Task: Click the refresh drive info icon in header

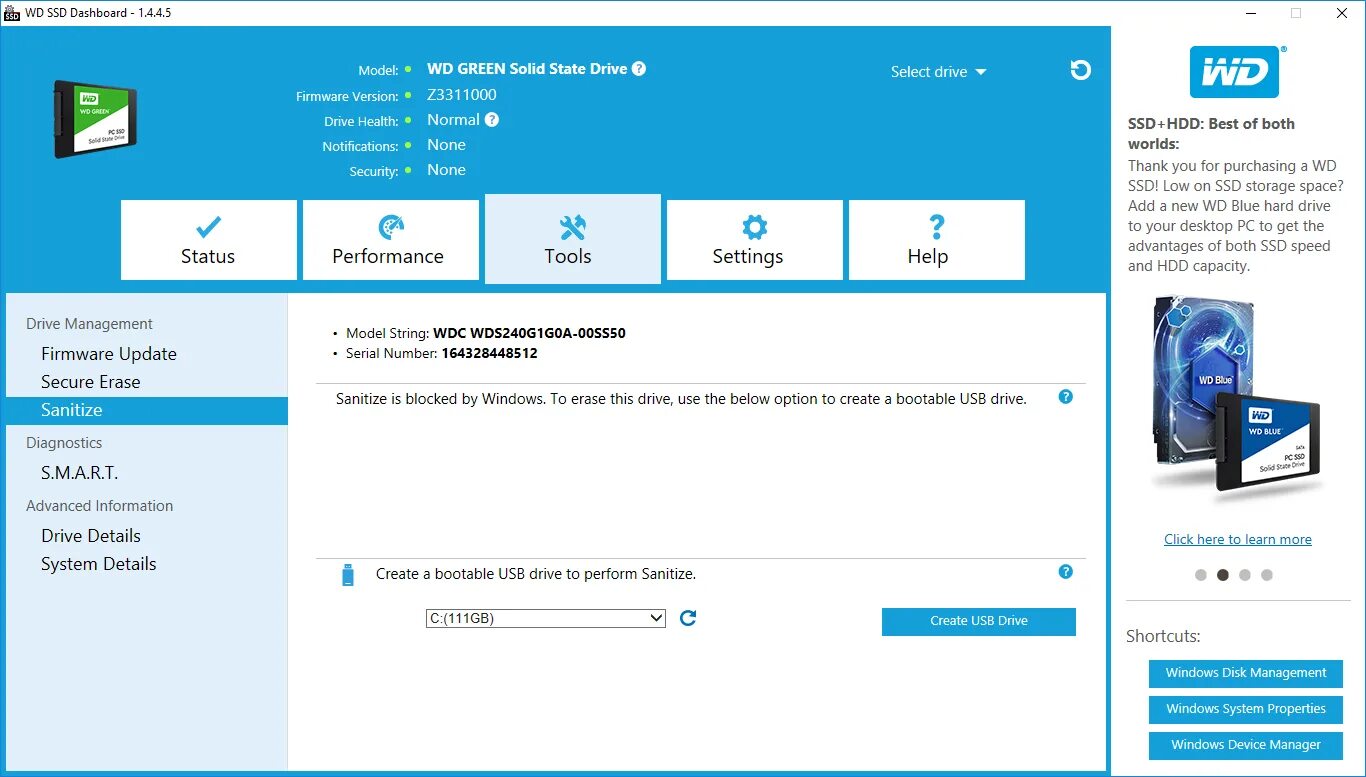Action: click(1080, 70)
